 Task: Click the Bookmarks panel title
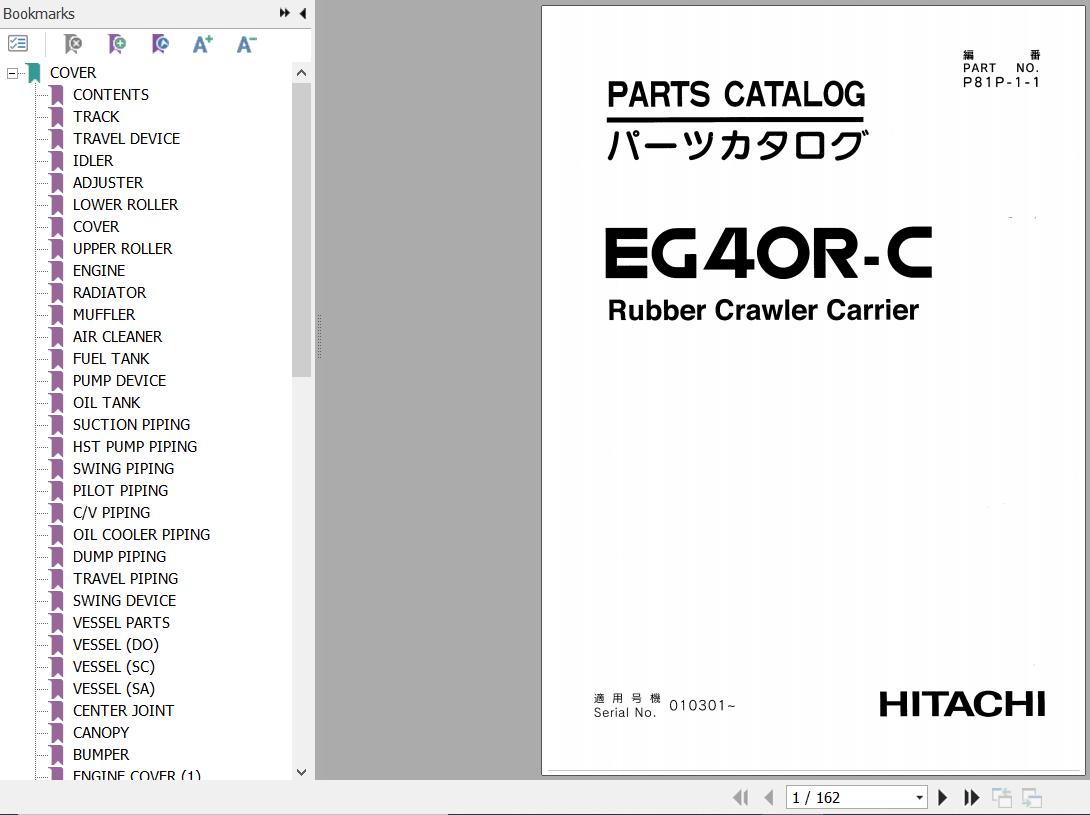click(x=39, y=14)
